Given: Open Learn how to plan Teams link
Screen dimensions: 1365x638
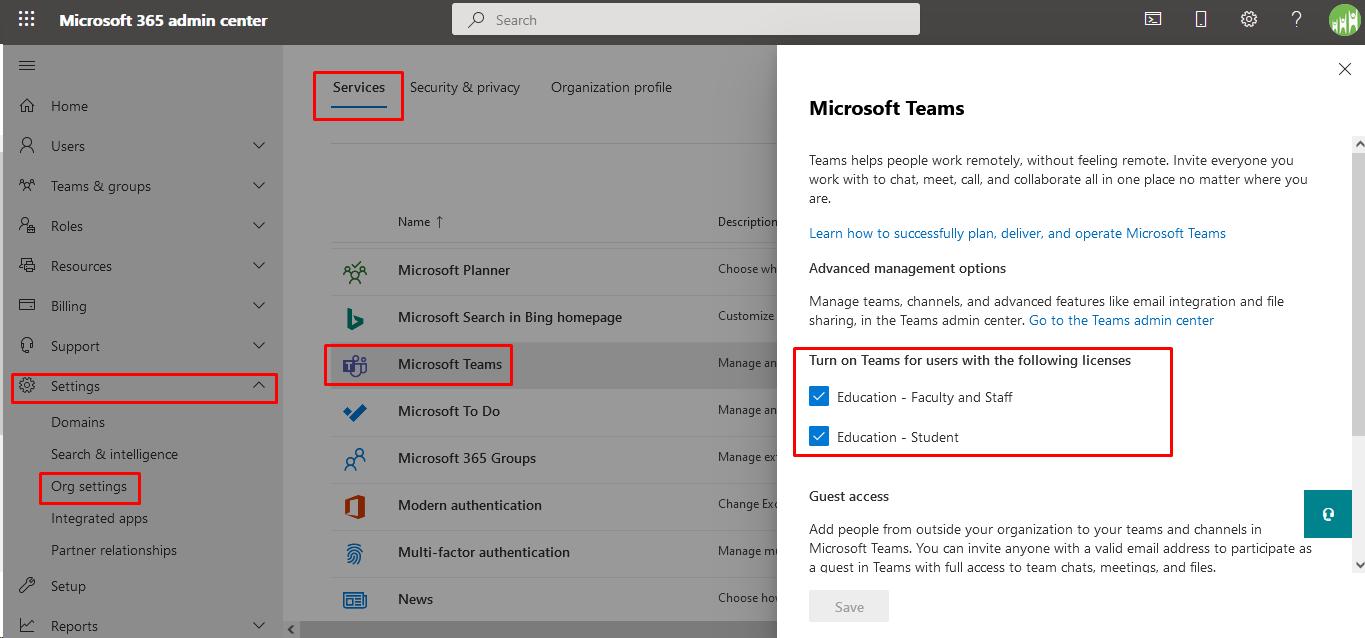Looking at the screenshot, I should point(1017,233).
